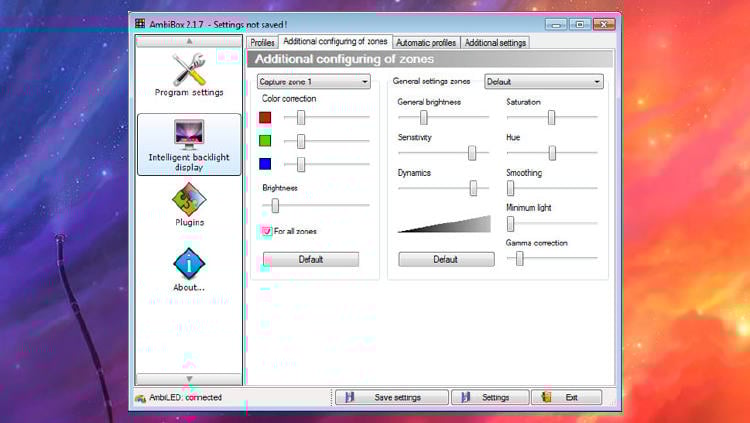The height and width of the screenshot is (423, 750).
Task: Click the AmbiBox title bar app icon
Action: 140,24
